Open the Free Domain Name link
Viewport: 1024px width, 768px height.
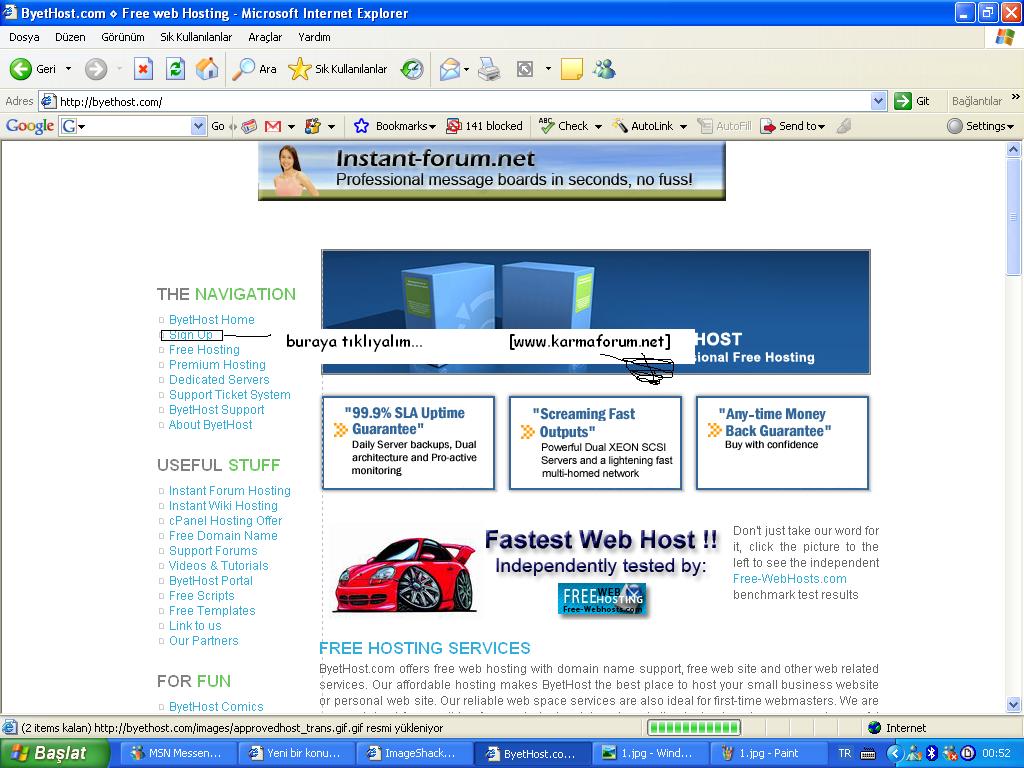tap(223, 536)
